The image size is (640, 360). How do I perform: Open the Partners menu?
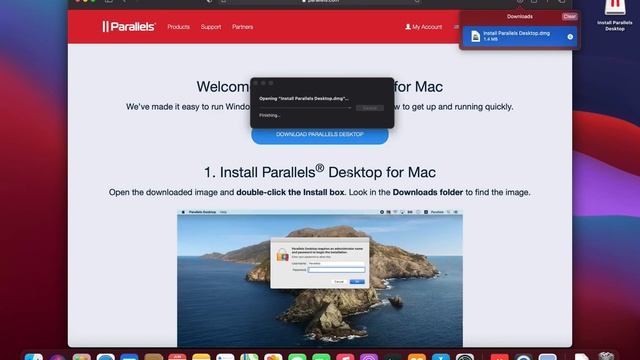tap(242, 27)
